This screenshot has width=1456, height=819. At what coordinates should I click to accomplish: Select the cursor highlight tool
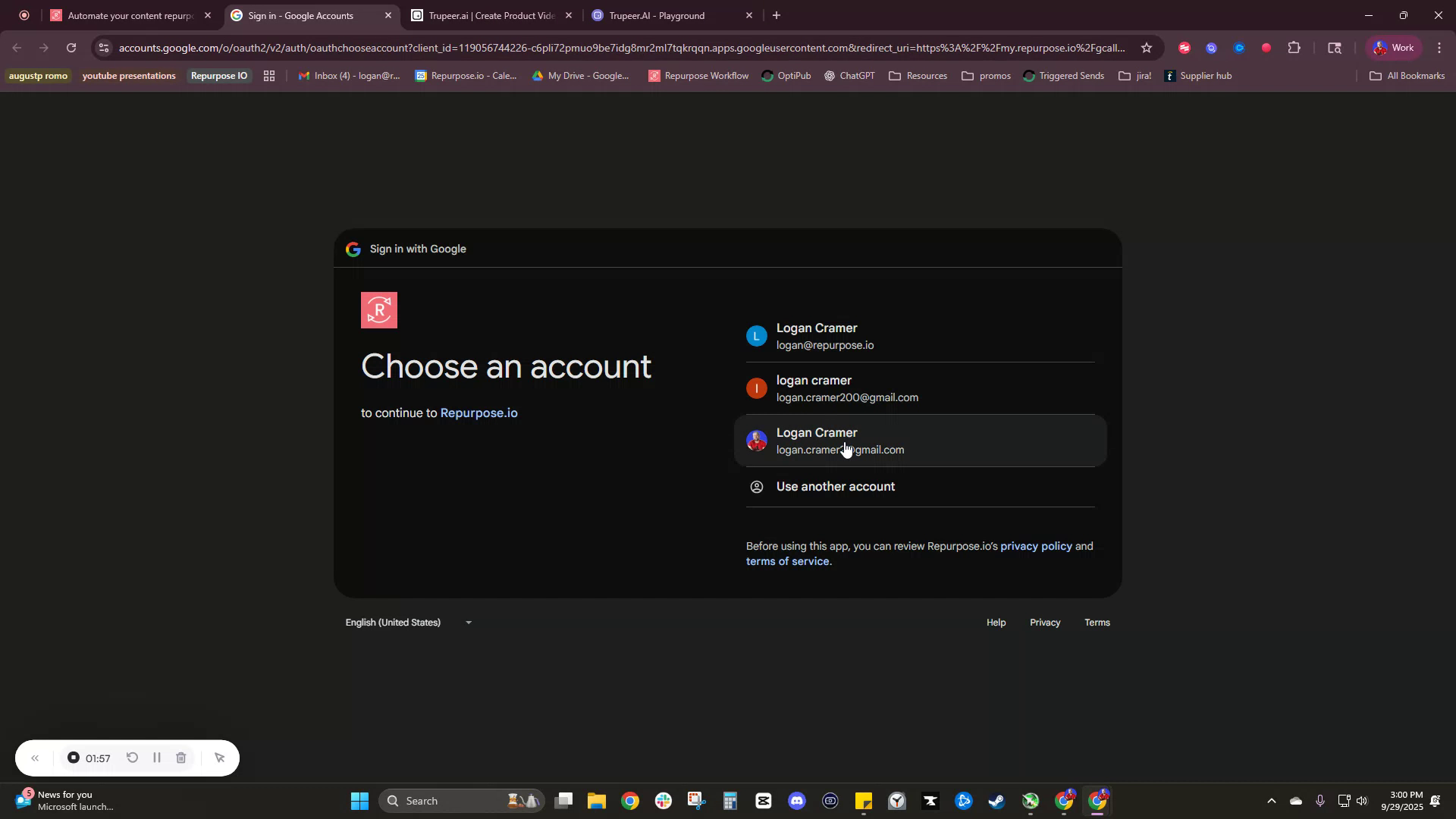[219, 758]
